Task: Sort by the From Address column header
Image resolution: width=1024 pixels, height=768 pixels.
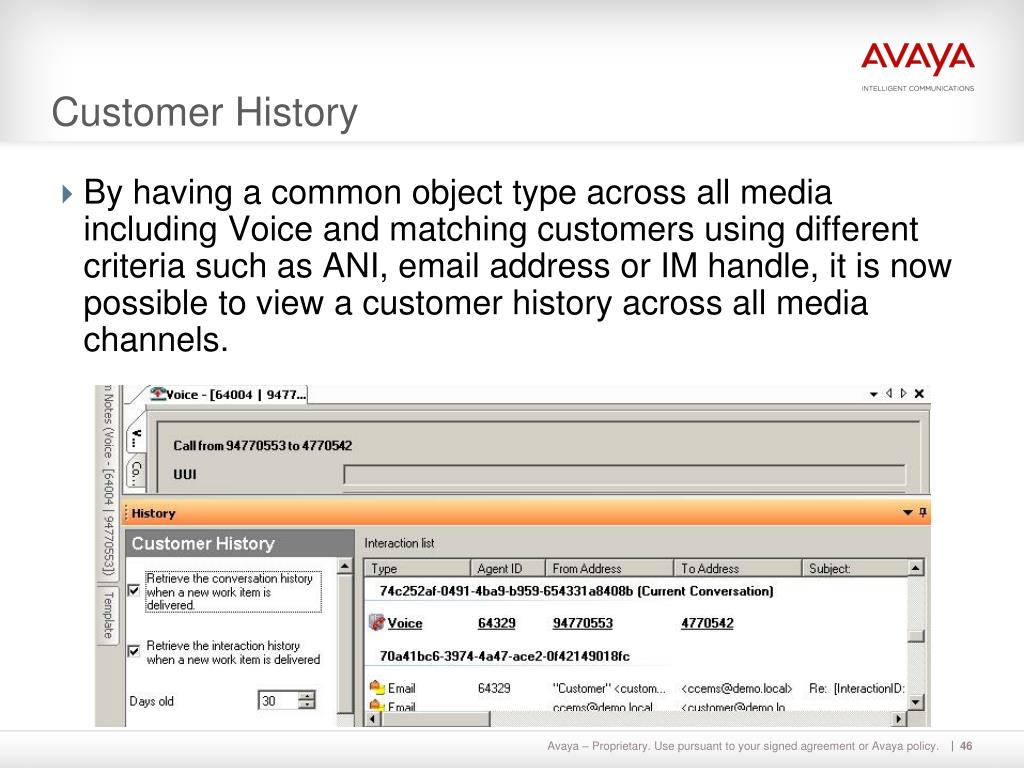Action: (609, 568)
